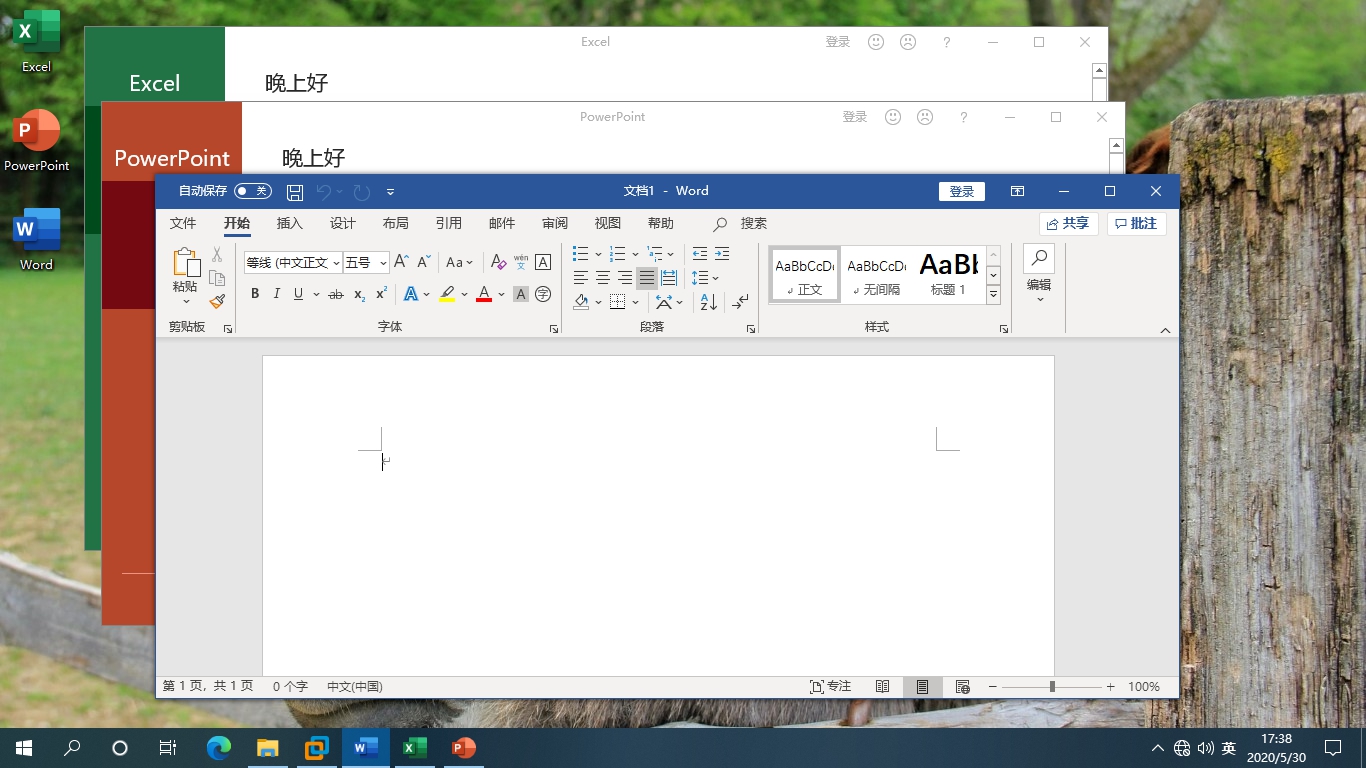Click the Clear Formatting icon
This screenshot has width=1366, height=768.
(x=499, y=262)
